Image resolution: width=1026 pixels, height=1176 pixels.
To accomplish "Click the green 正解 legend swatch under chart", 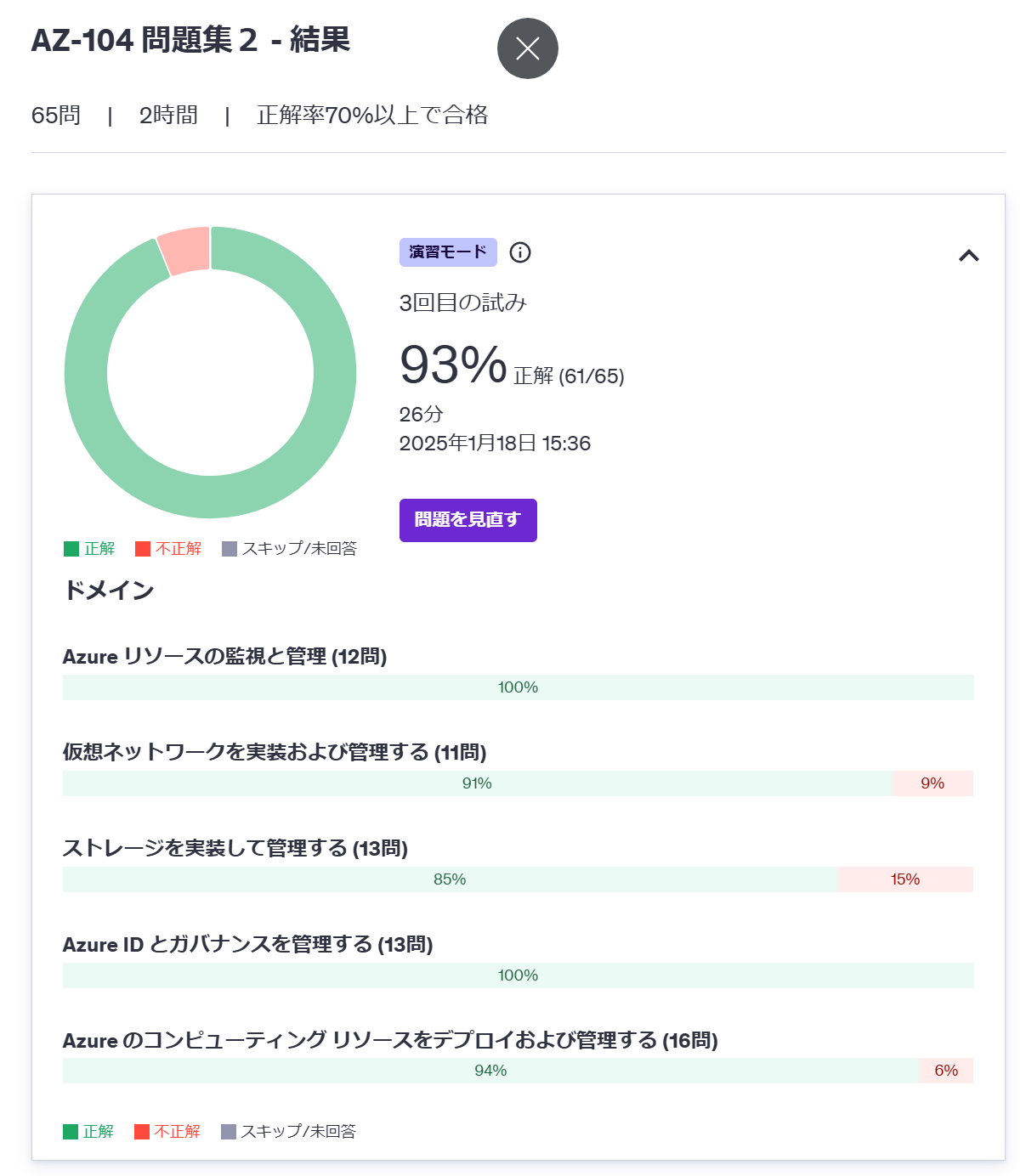I will [71, 549].
